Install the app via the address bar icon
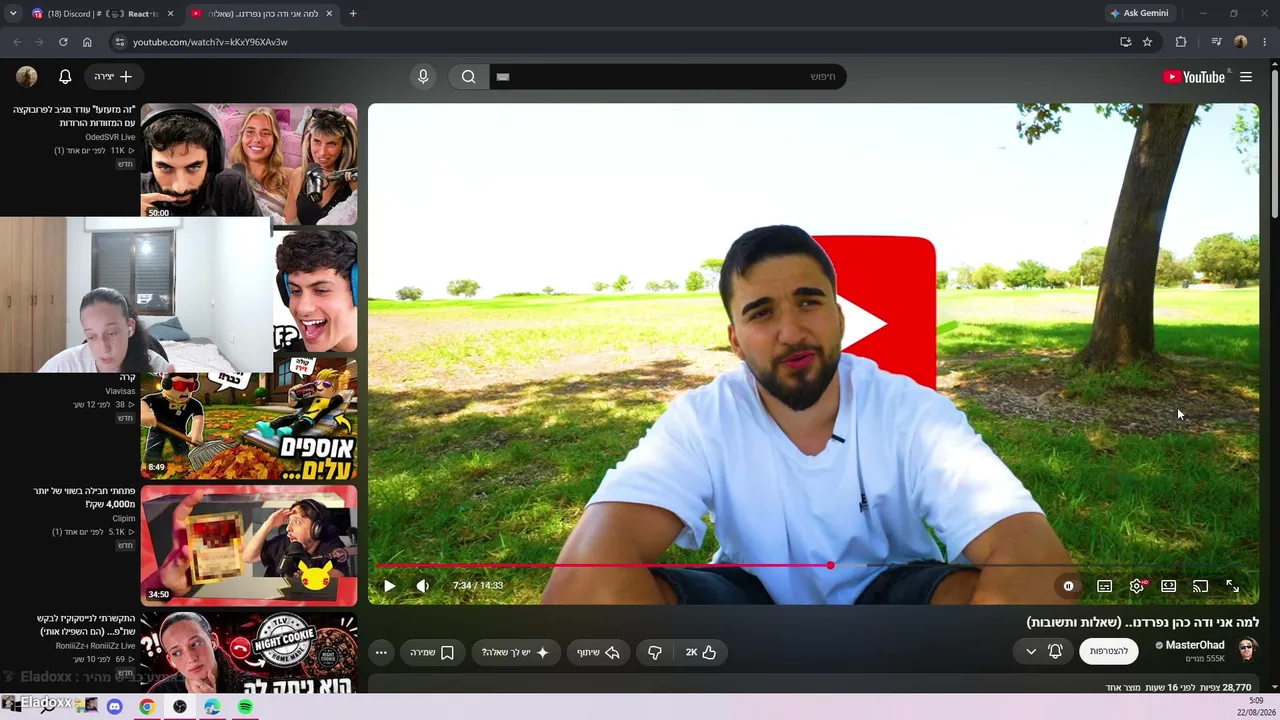 point(1125,42)
